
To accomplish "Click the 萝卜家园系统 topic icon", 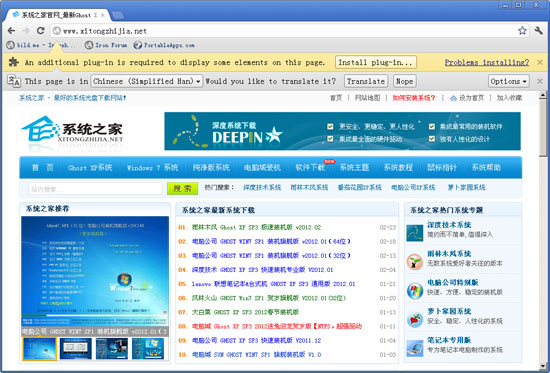I will point(415,320).
